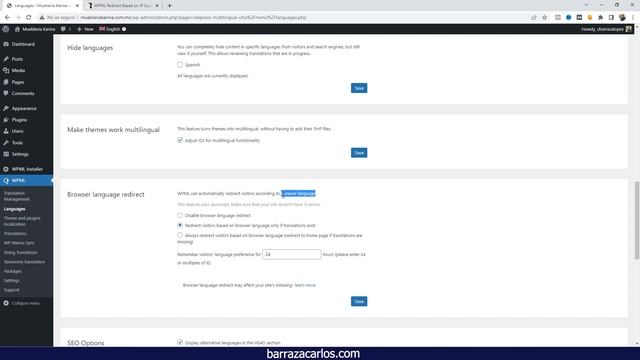Viewport: 640px width, 360px height.
Task: Reload the page
Action: click(29, 18)
